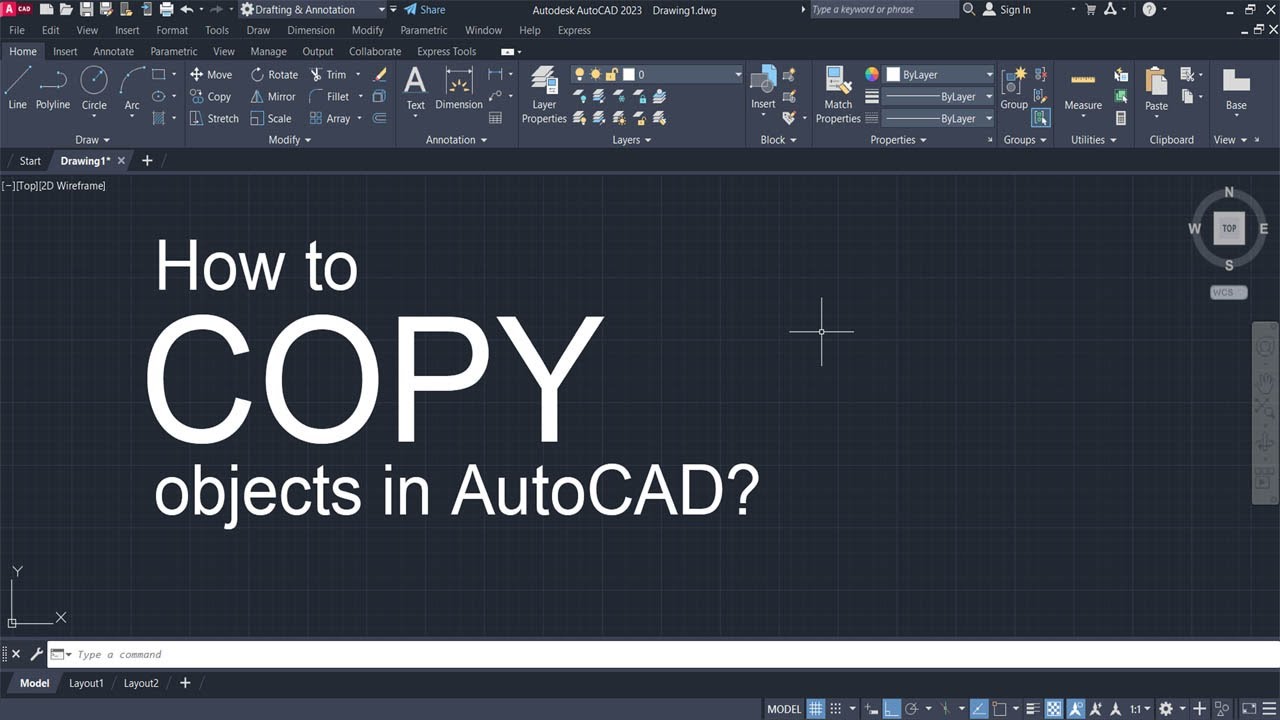Toggle snap mode in status bar
The width and height of the screenshot is (1280, 720).
coord(836,709)
